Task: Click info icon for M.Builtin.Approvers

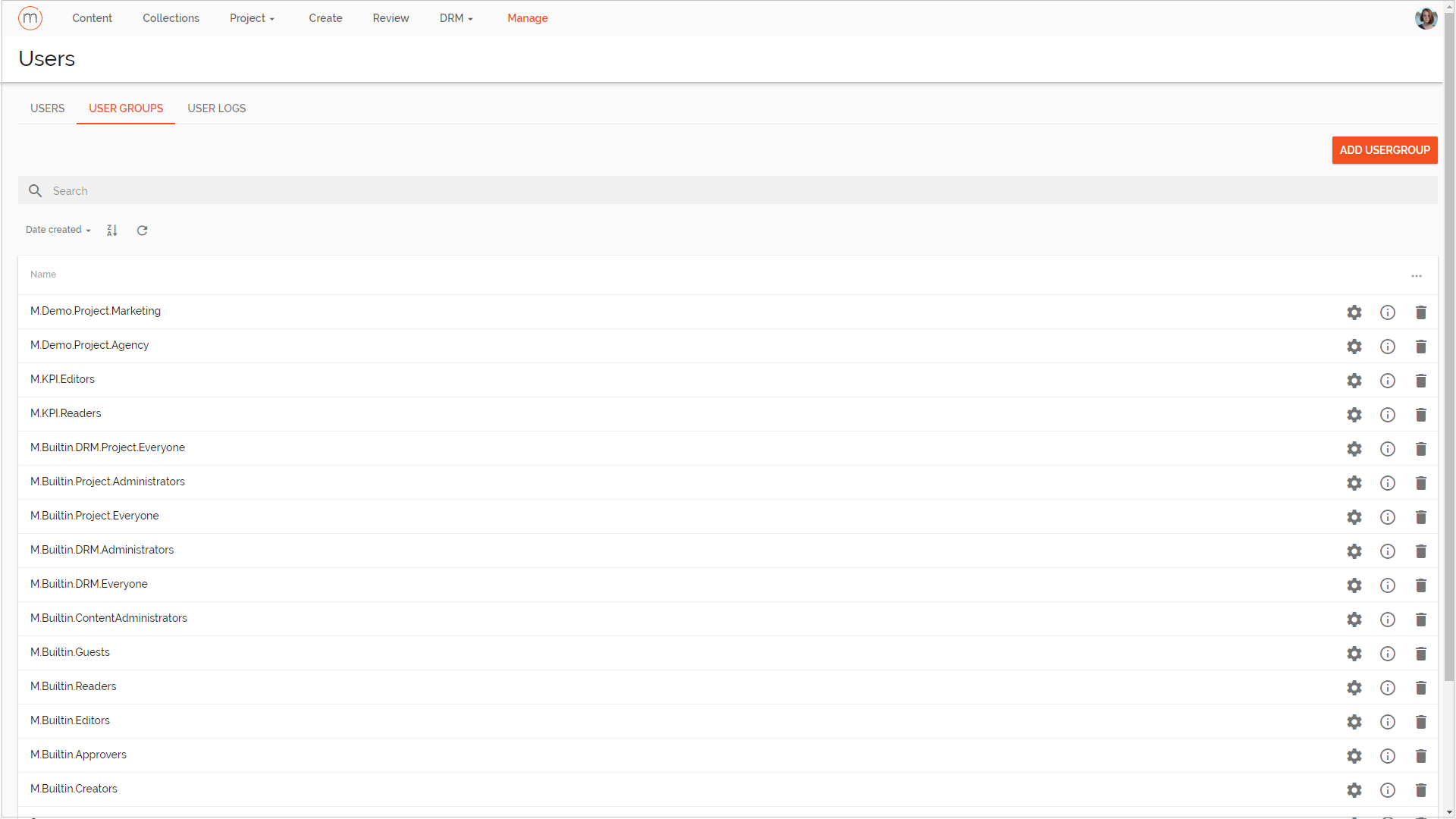Action: (x=1388, y=756)
